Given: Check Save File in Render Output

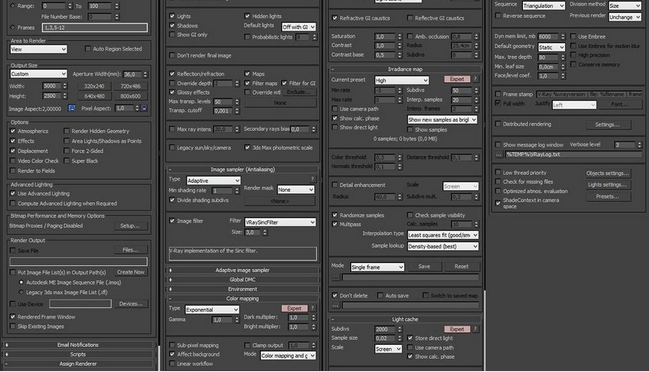Looking at the screenshot, I should pyautogui.click(x=13, y=250).
